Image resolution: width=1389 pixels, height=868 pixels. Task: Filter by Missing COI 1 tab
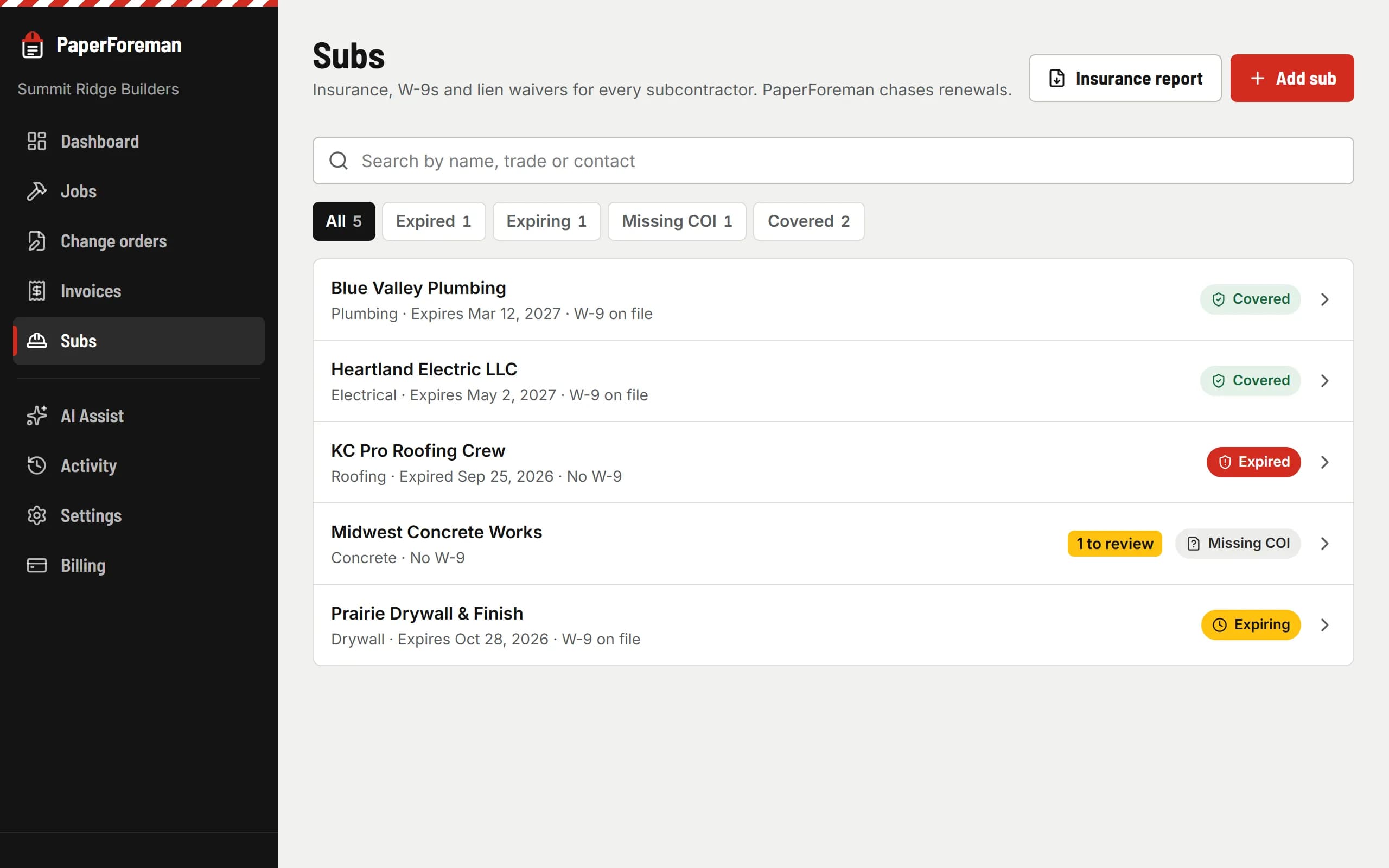(x=677, y=221)
